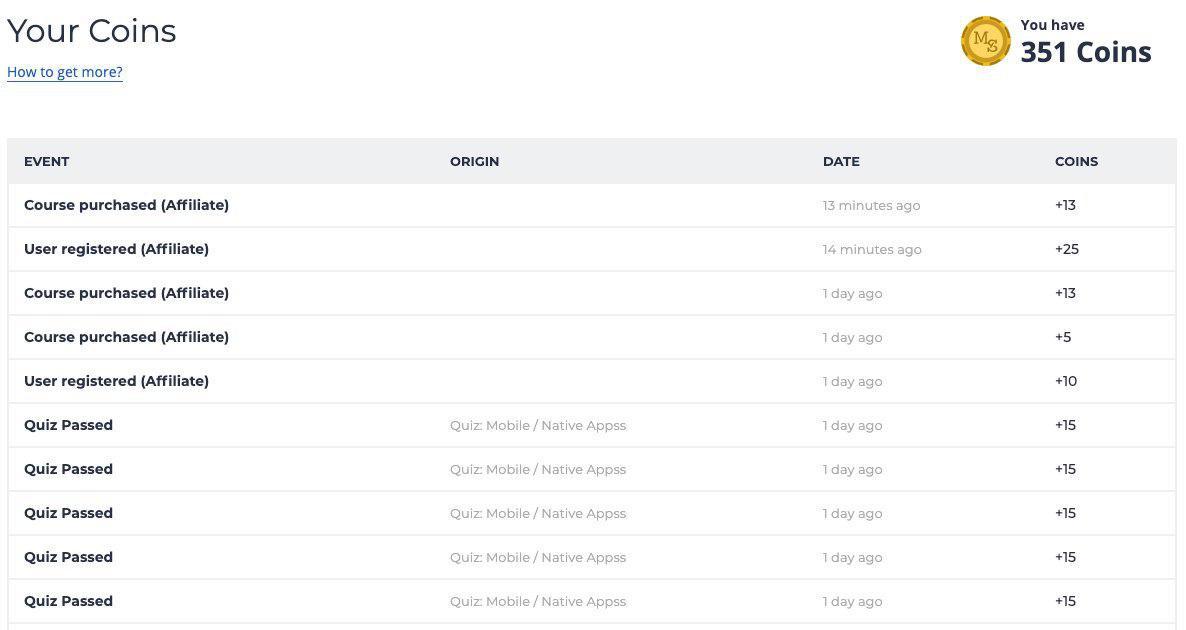Click the "You have" label above balance
The image size is (1186, 630).
point(1052,25)
